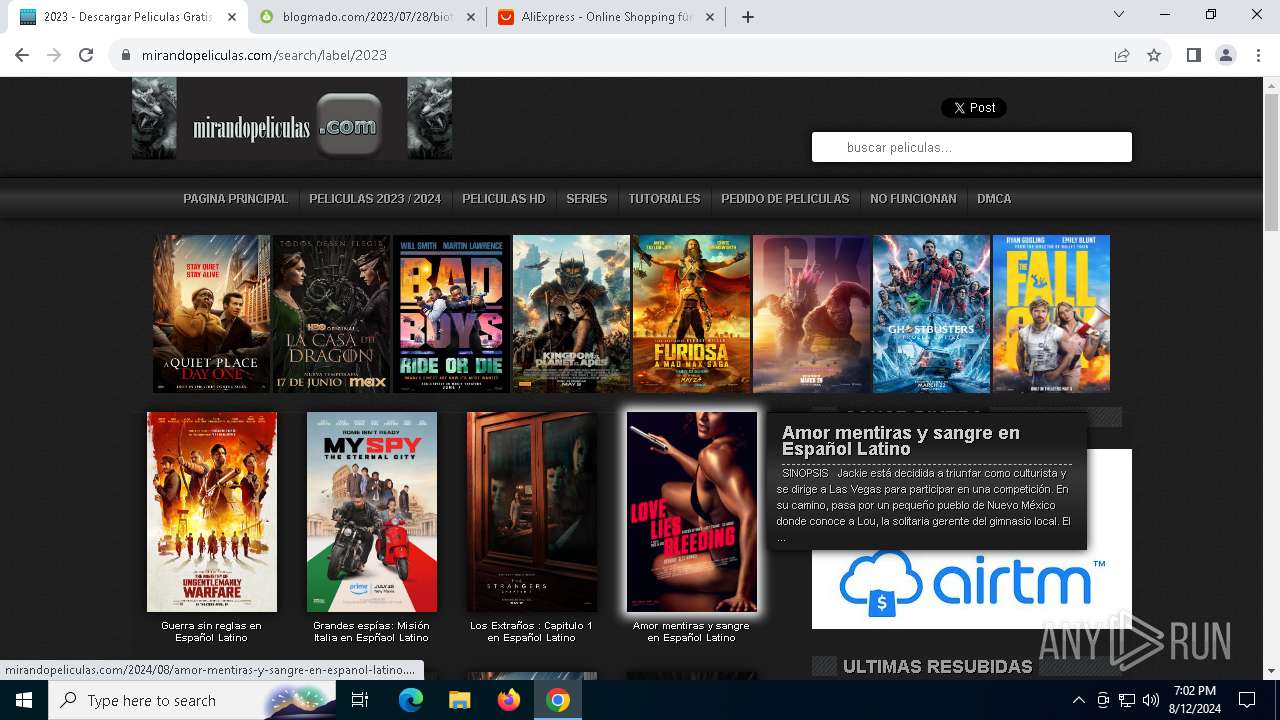Image resolution: width=1280 pixels, height=720 pixels.
Task: Open the PELICULAS HD menu item
Action: tap(504, 199)
